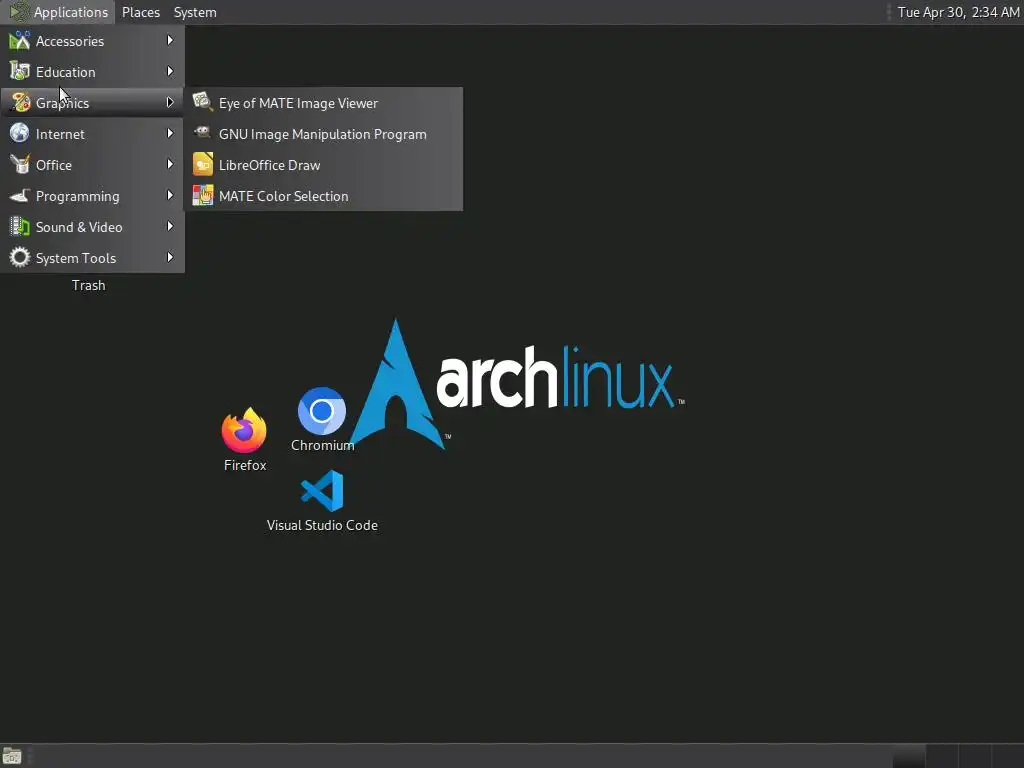Click the Sound & Video icon

click(20, 227)
